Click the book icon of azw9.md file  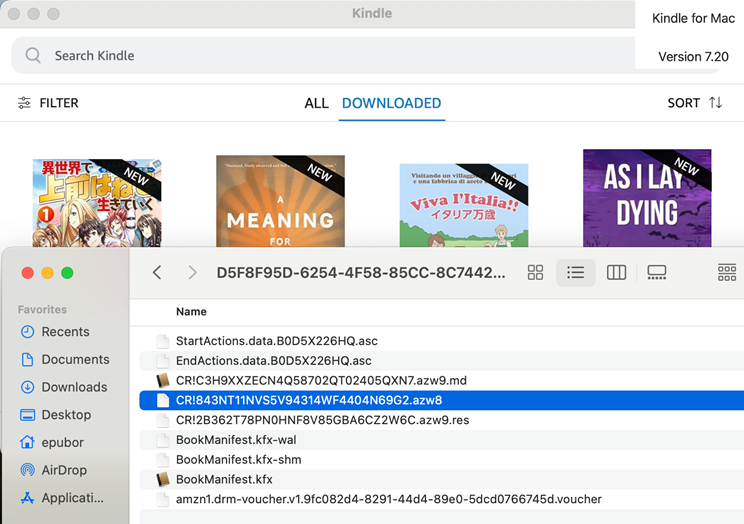163,381
